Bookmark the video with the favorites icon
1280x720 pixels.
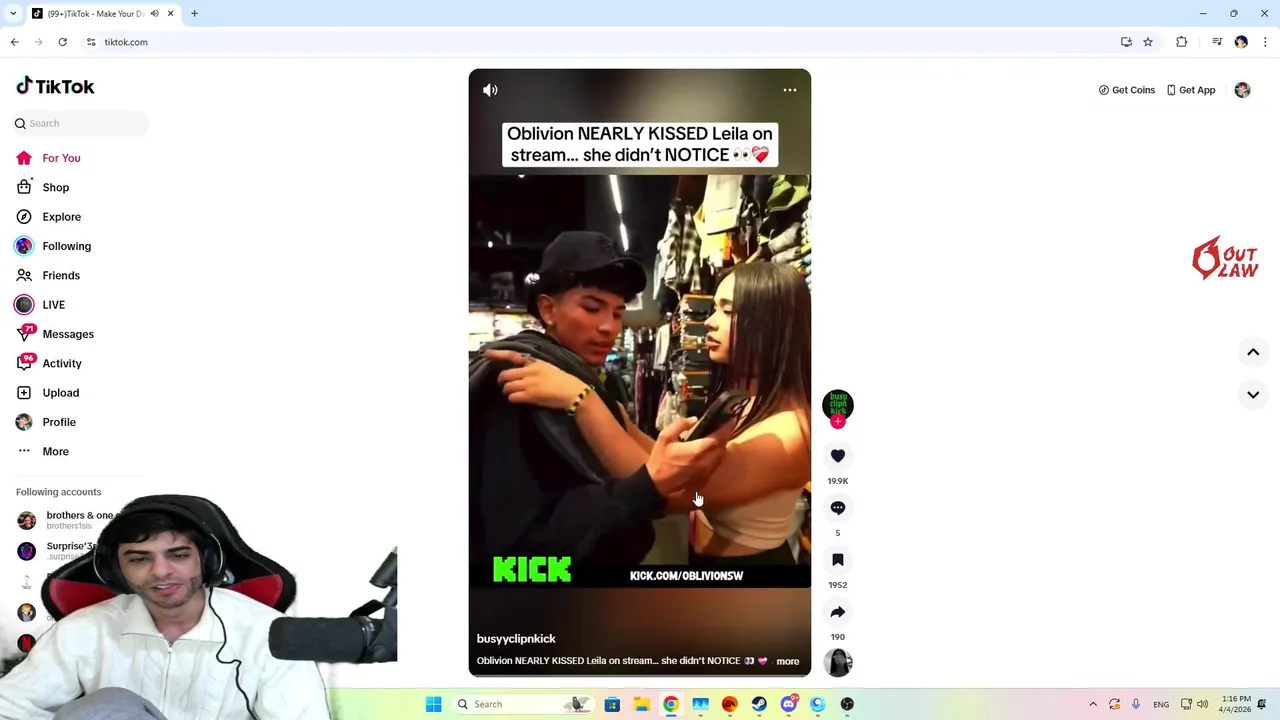838,560
